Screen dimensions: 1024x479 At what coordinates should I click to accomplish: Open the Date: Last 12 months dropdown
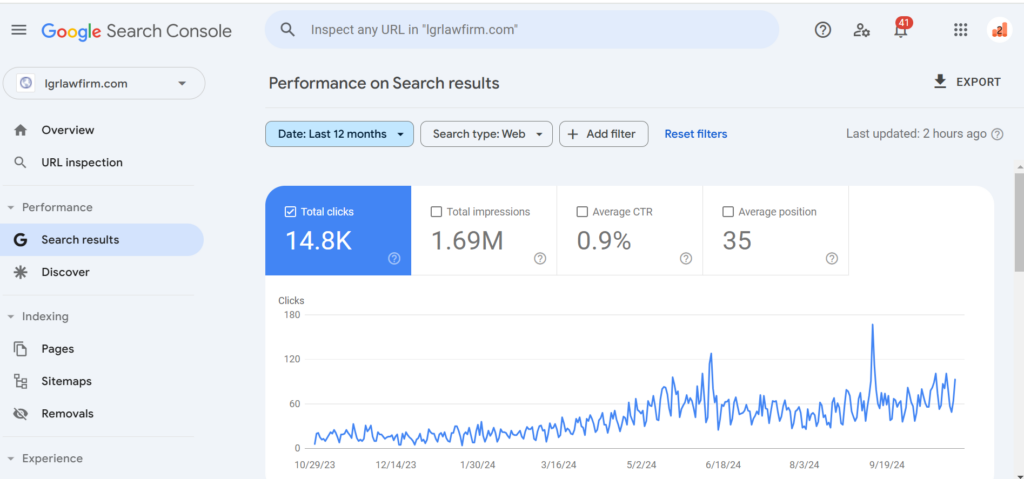coord(340,134)
